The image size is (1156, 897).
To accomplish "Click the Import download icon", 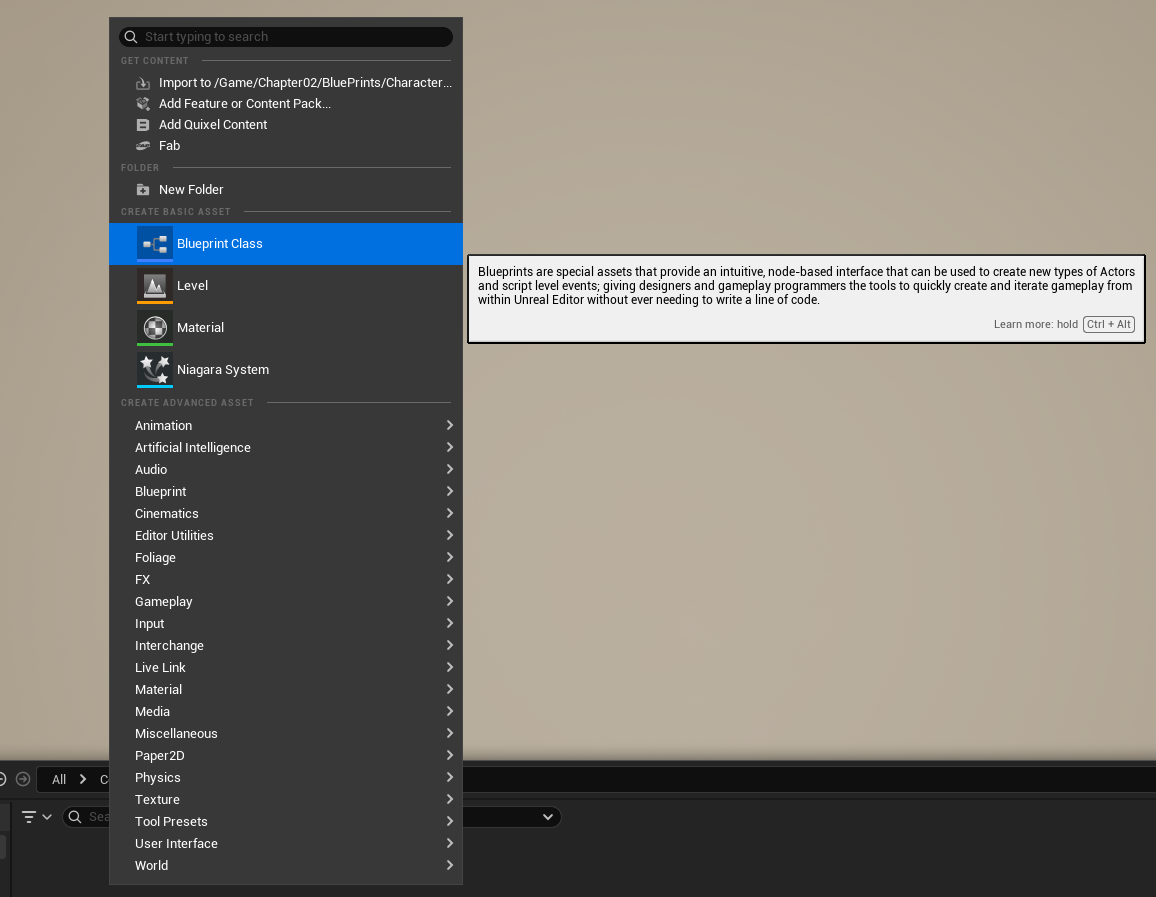I will pos(143,83).
